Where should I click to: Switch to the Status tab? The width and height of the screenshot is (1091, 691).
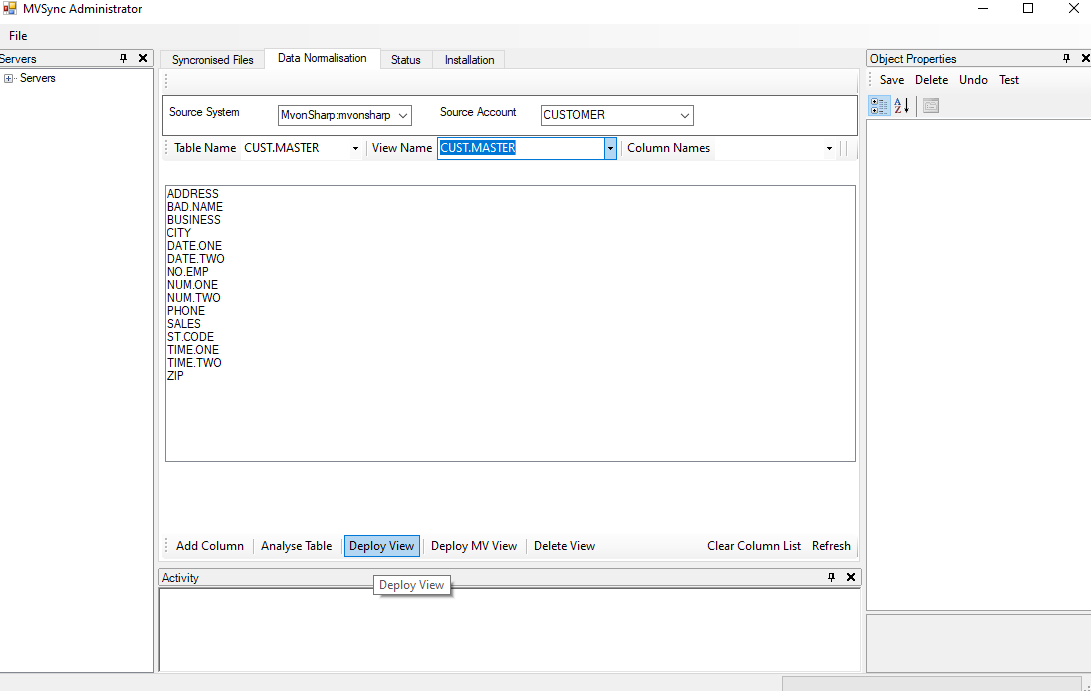click(406, 60)
